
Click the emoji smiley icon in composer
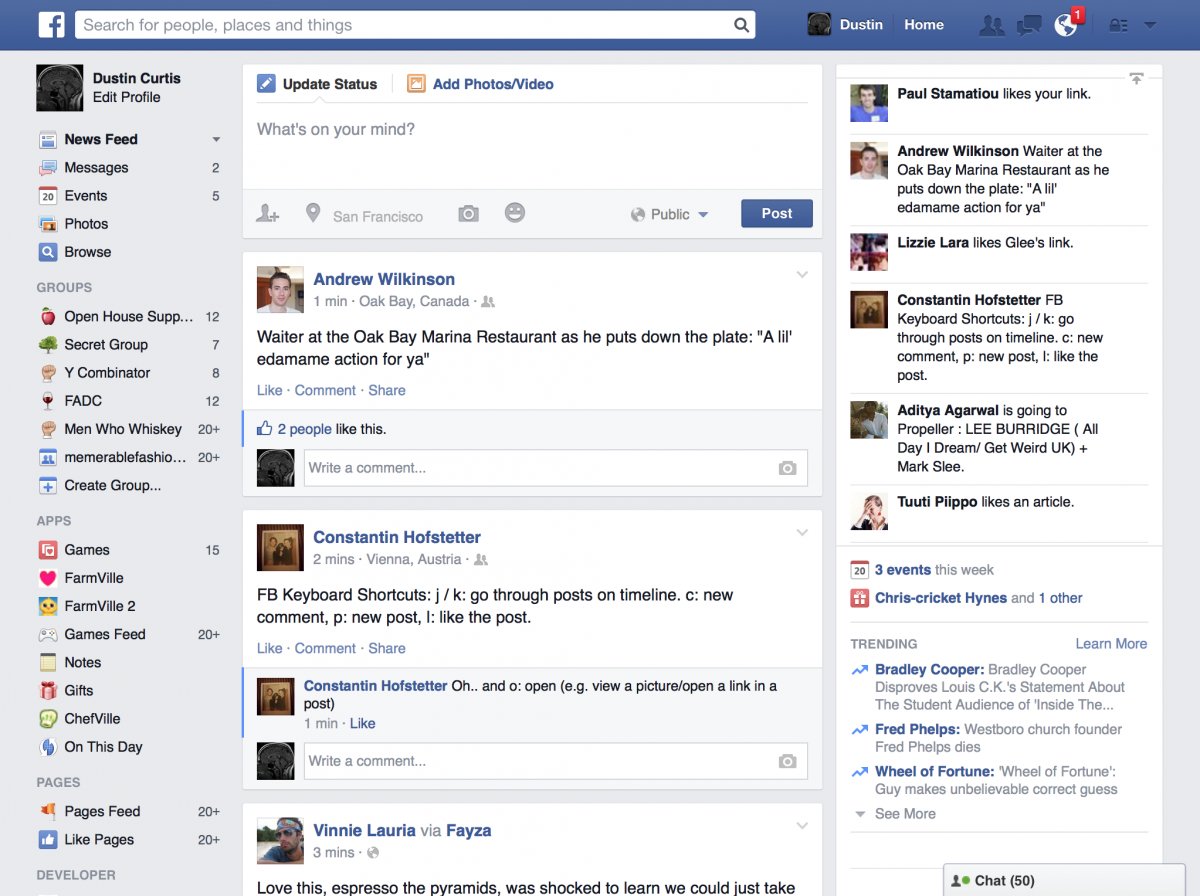click(515, 213)
